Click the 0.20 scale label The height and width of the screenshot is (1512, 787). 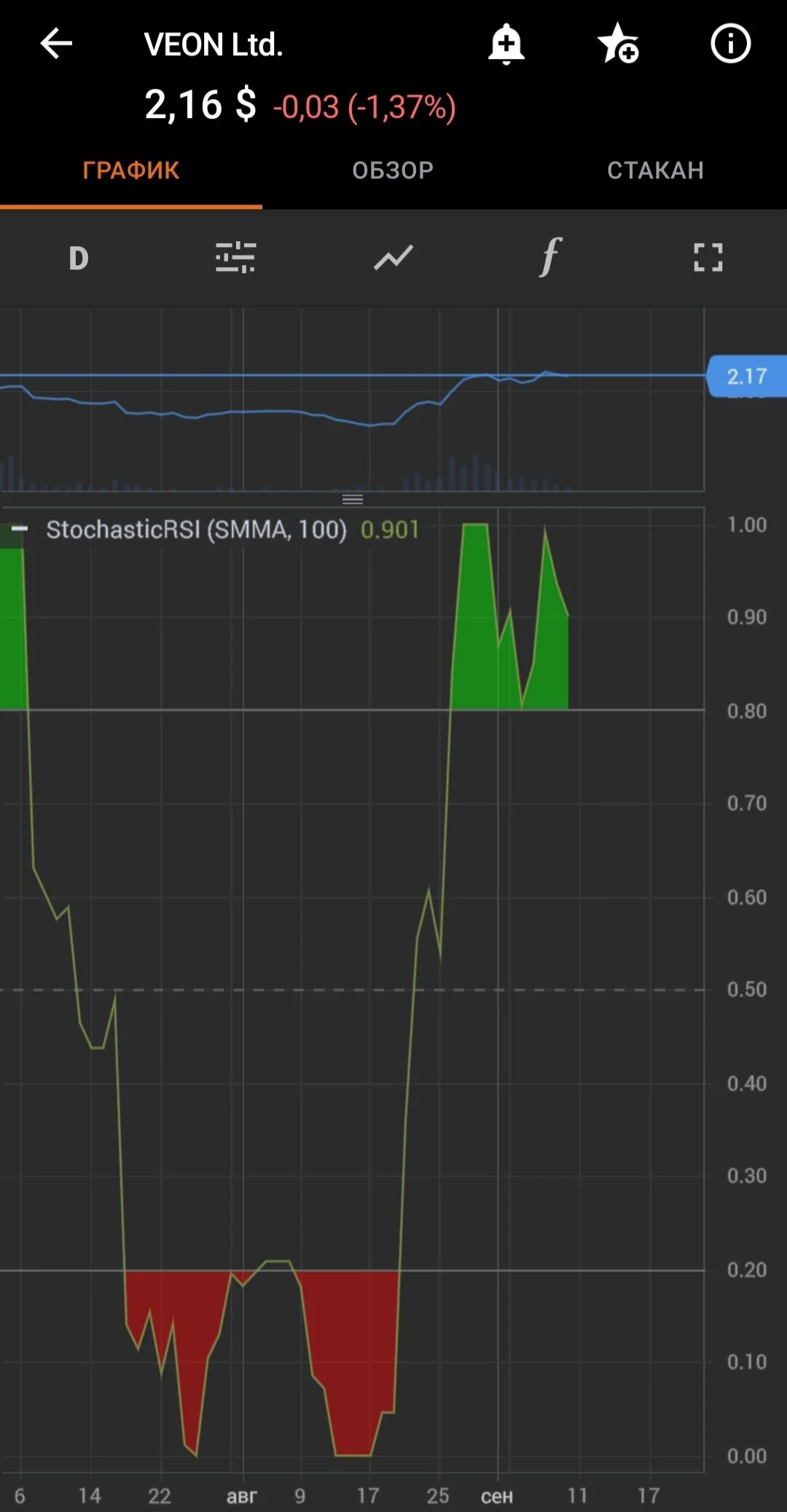[x=747, y=1270]
